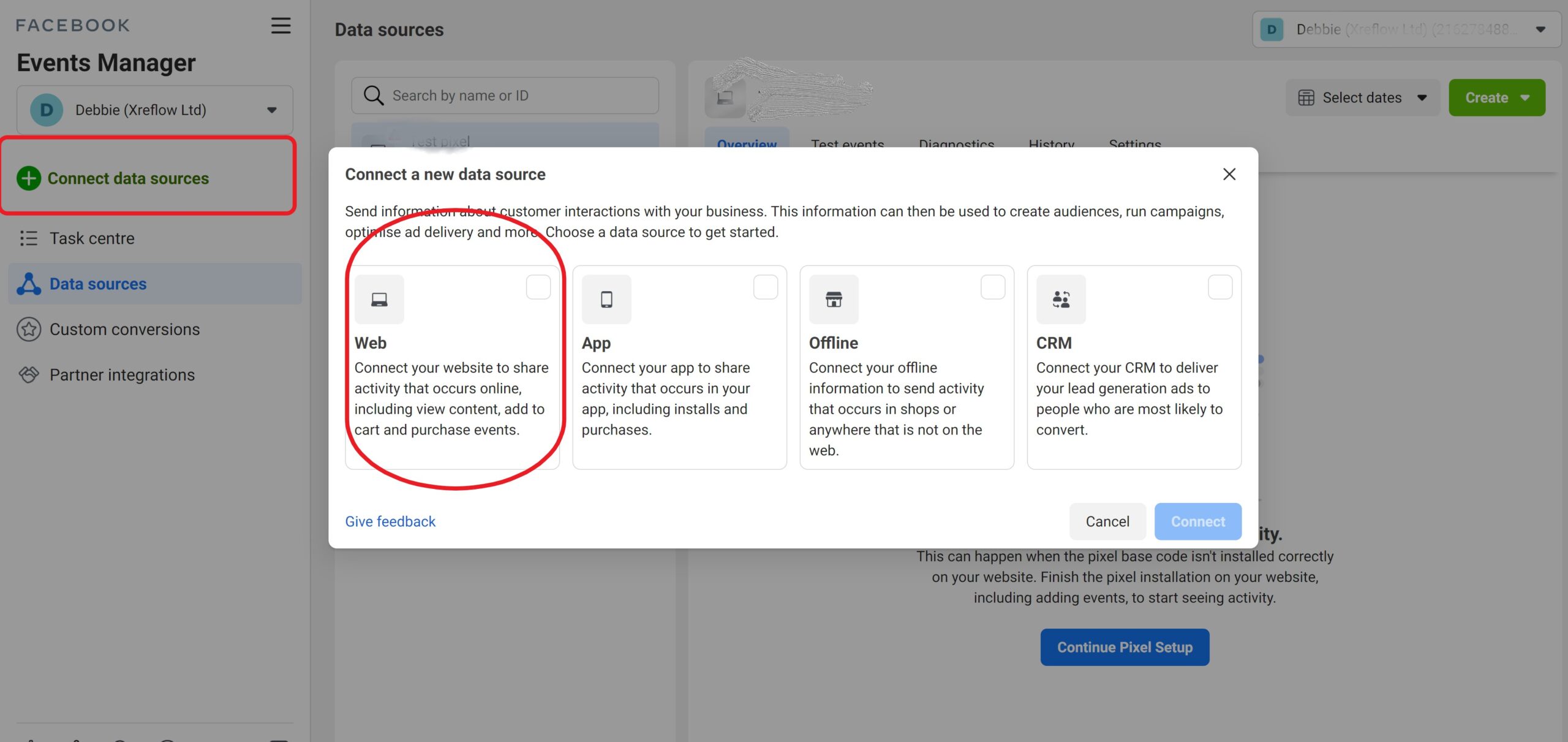Click the search magnifier icon
This screenshot has height=742, width=1568.
coord(374,96)
